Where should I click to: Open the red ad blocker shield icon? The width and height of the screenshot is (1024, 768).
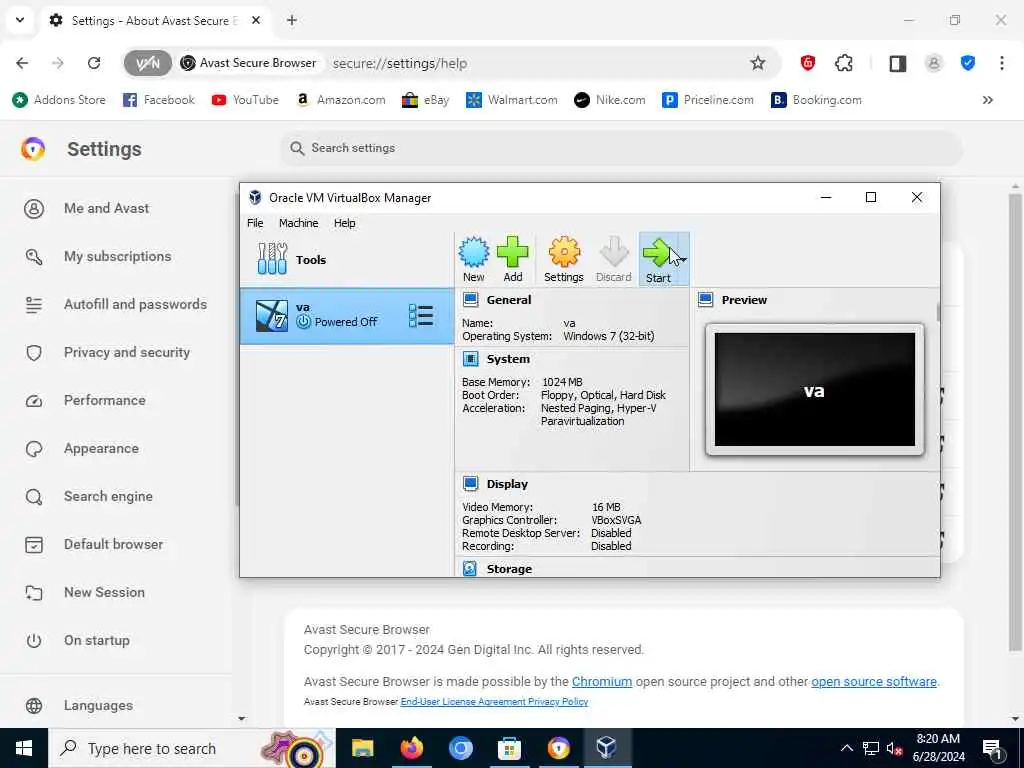(x=808, y=63)
